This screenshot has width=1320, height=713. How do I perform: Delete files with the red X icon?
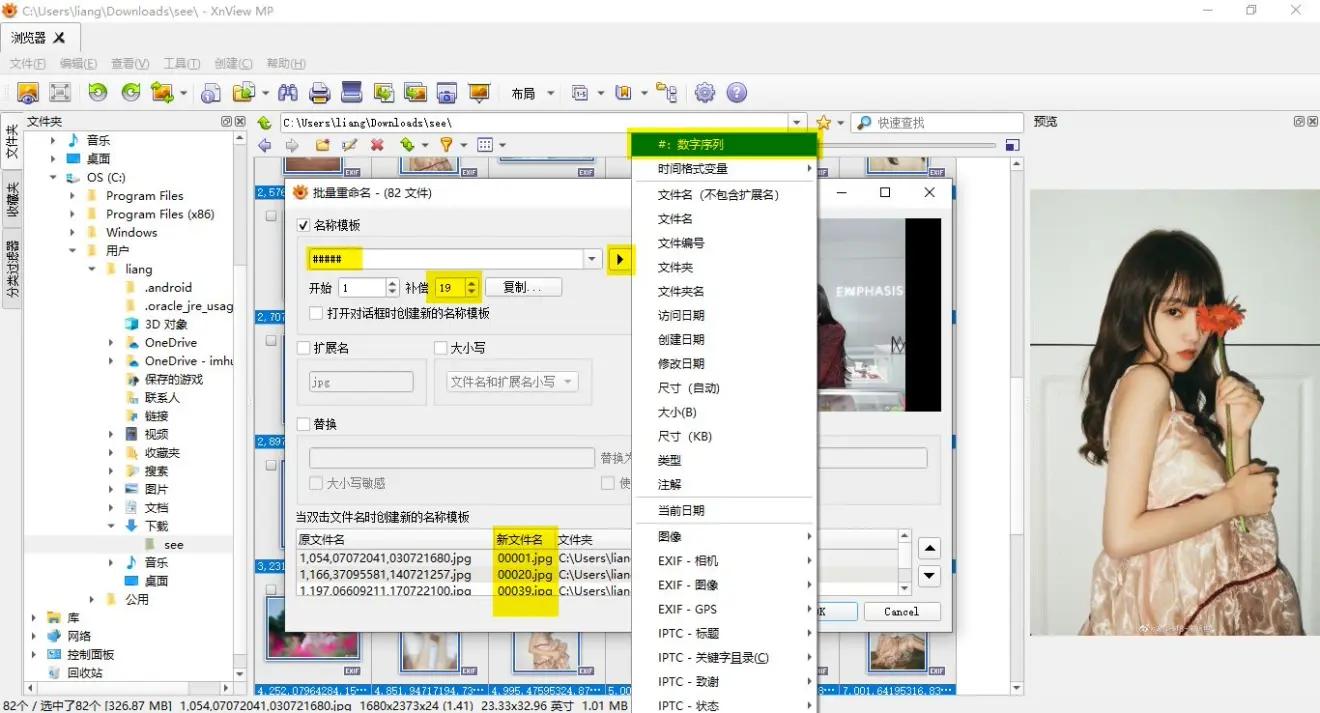[x=377, y=144]
